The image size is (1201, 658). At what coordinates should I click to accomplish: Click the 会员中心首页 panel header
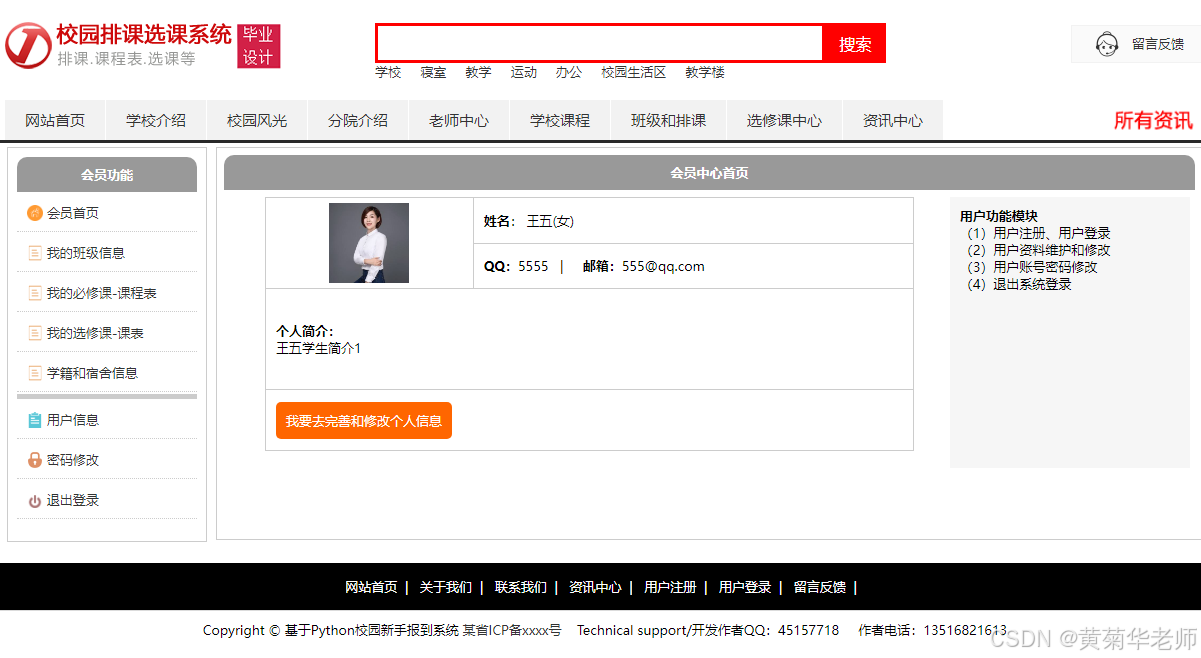[709, 172]
